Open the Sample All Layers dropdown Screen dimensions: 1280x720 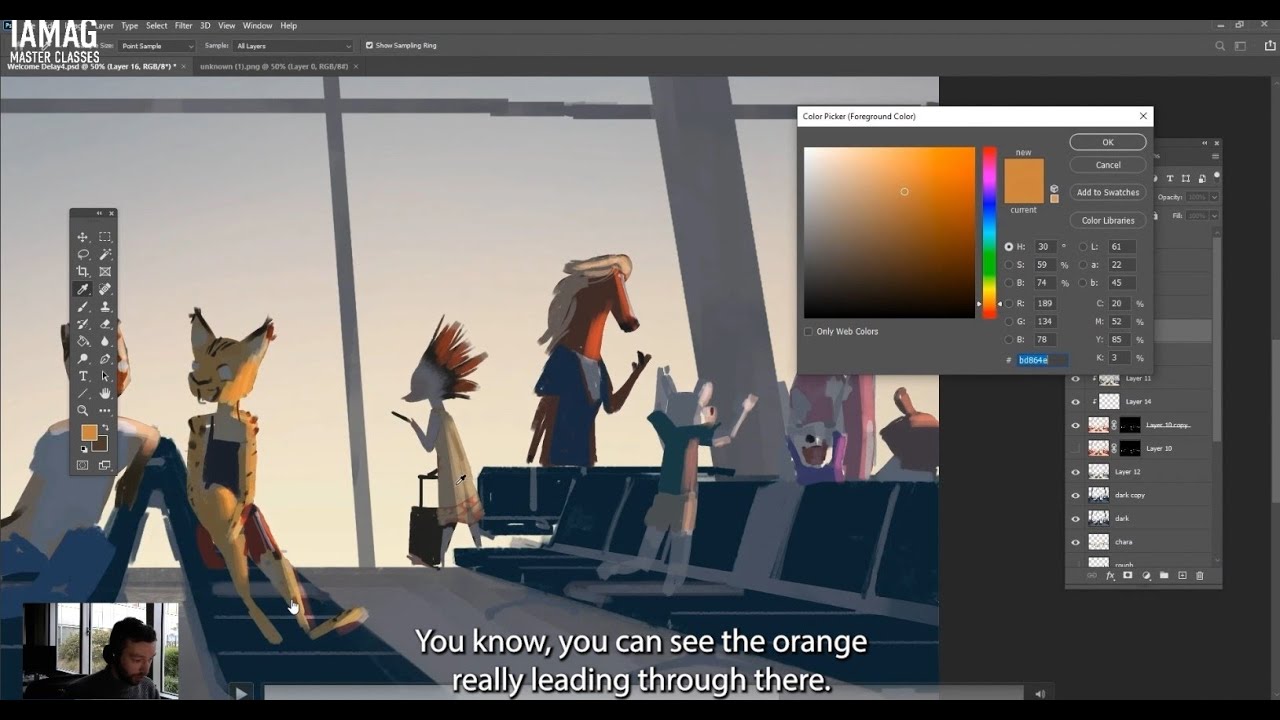click(293, 46)
